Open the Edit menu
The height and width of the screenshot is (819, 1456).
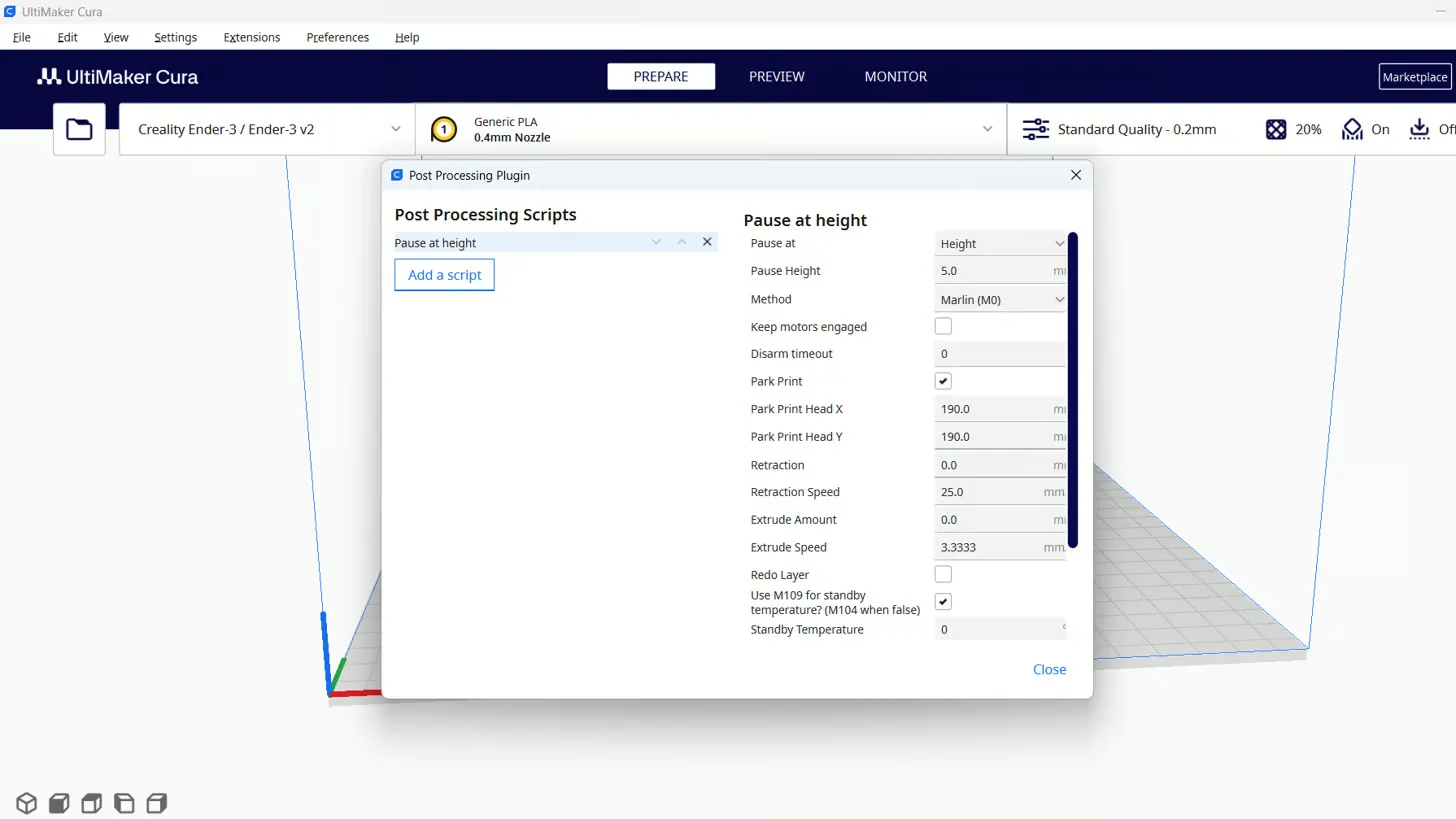pyautogui.click(x=67, y=37)
